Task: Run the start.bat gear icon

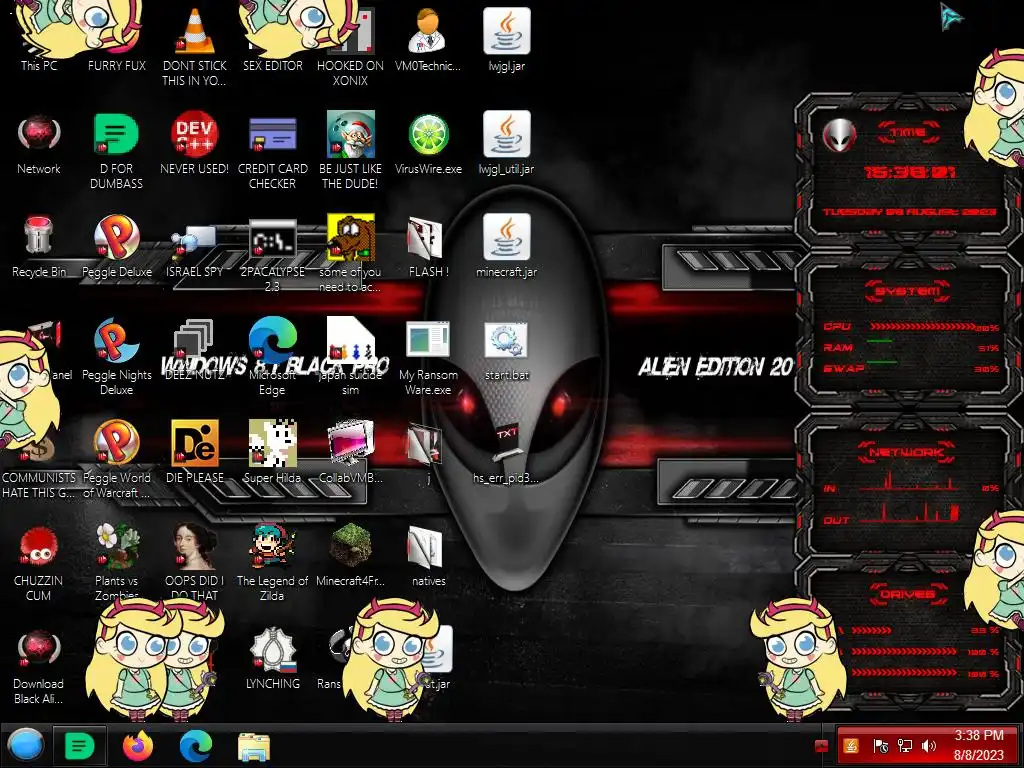Action: click(507, 349)
